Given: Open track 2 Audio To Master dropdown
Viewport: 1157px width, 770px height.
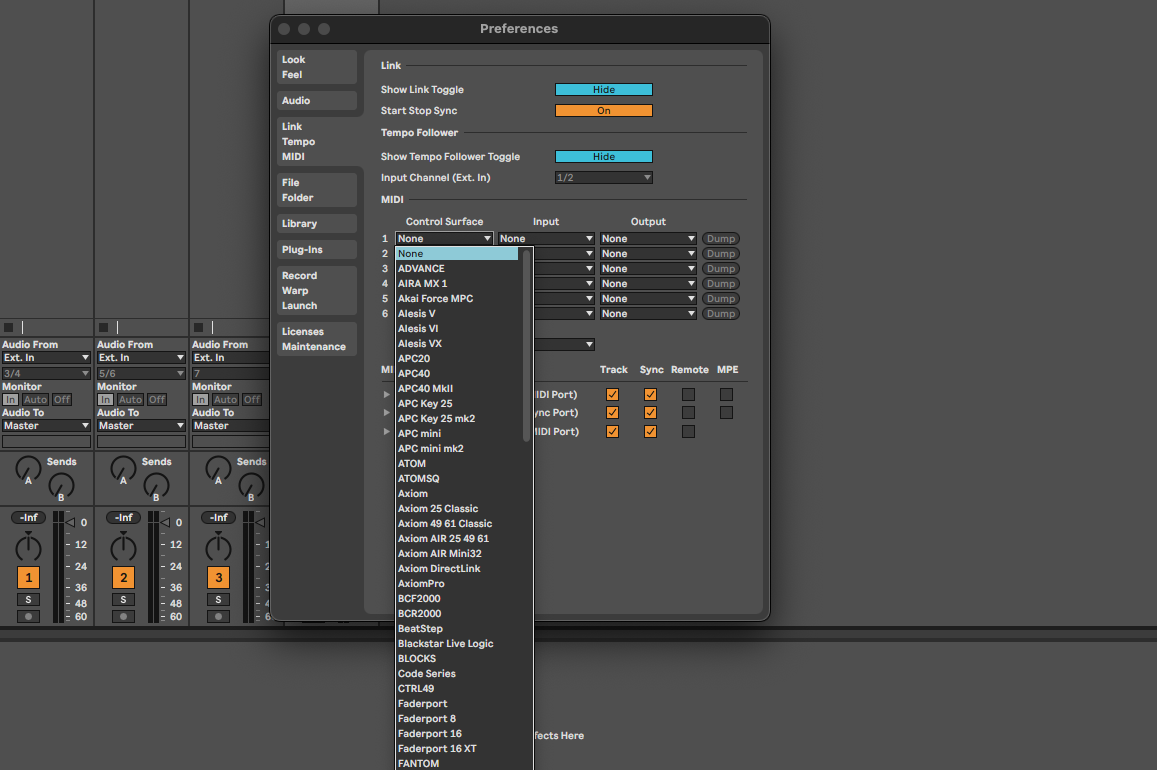Looking at the screenshot, I should point(141,426).
